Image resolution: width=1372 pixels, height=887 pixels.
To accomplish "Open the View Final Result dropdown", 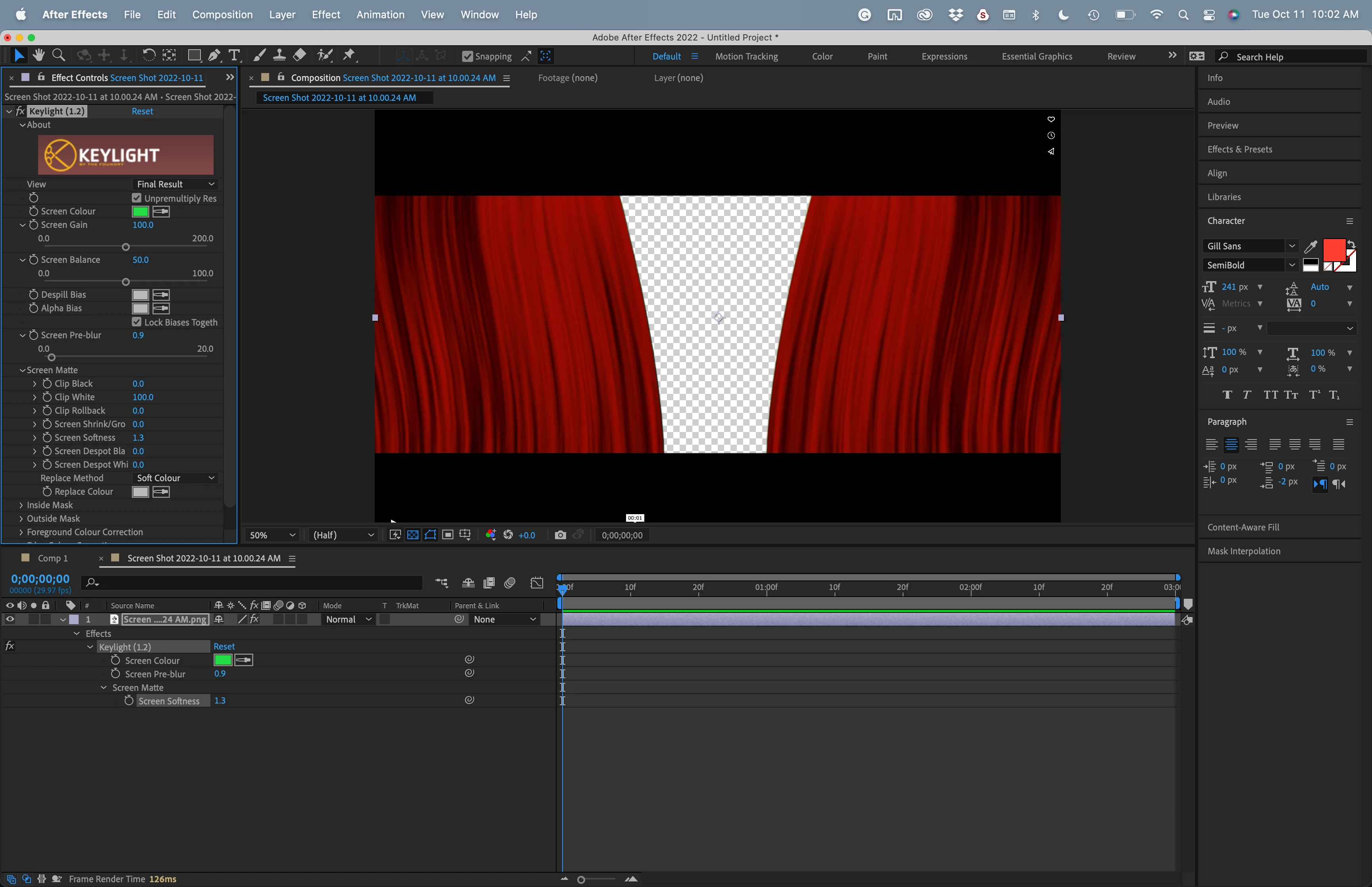I will (x=175, y=184).
